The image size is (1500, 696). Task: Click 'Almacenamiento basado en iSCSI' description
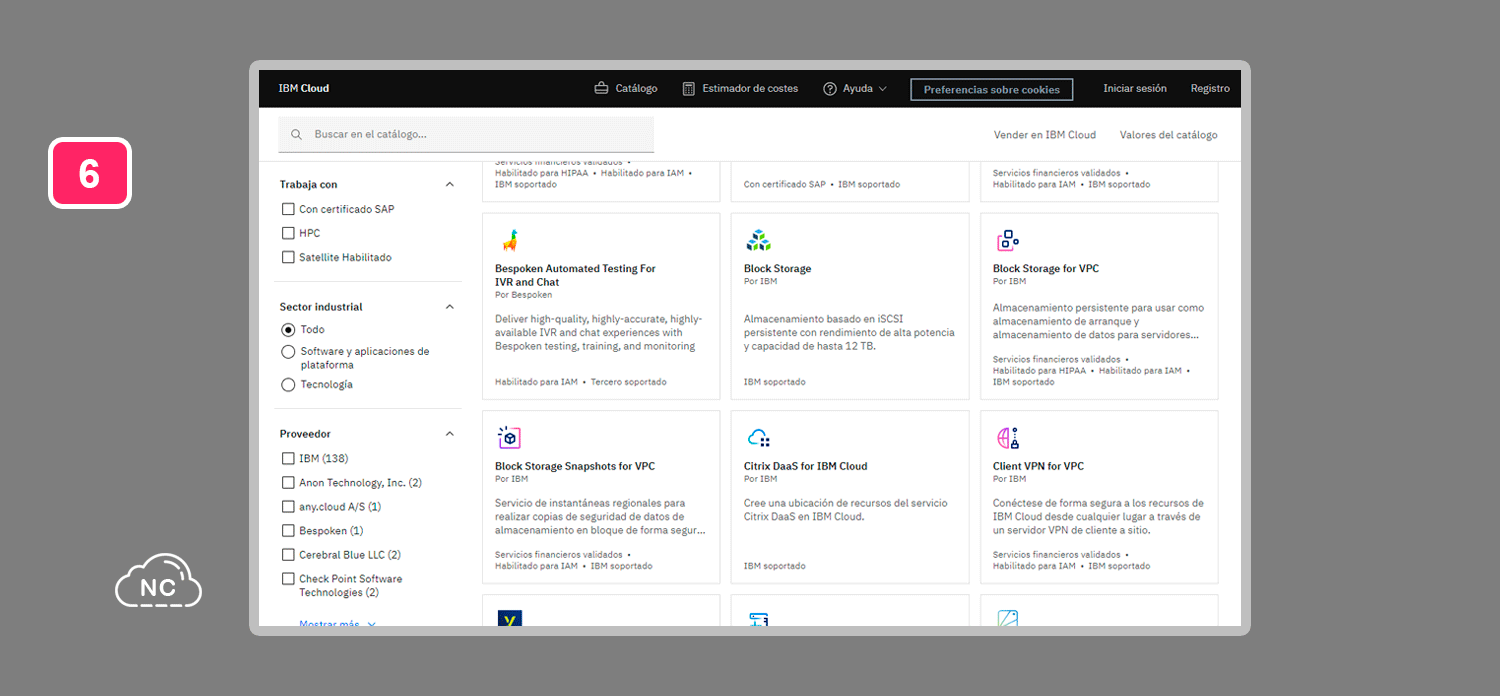pyautogui.click(x=849, y=333)
